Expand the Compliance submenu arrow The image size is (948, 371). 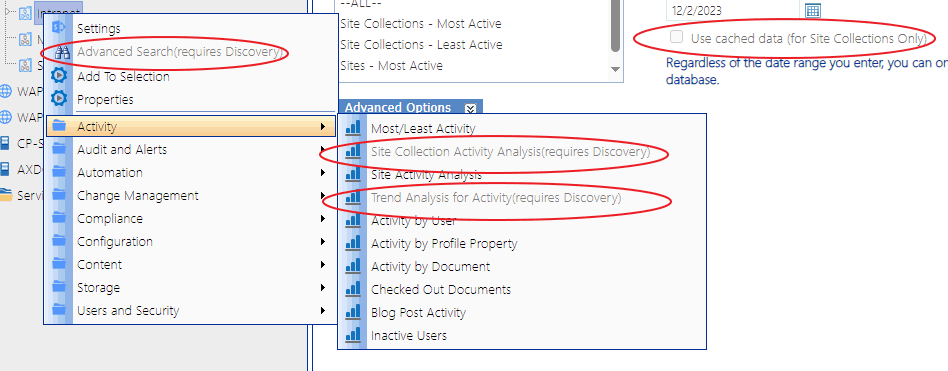(323, 219)
